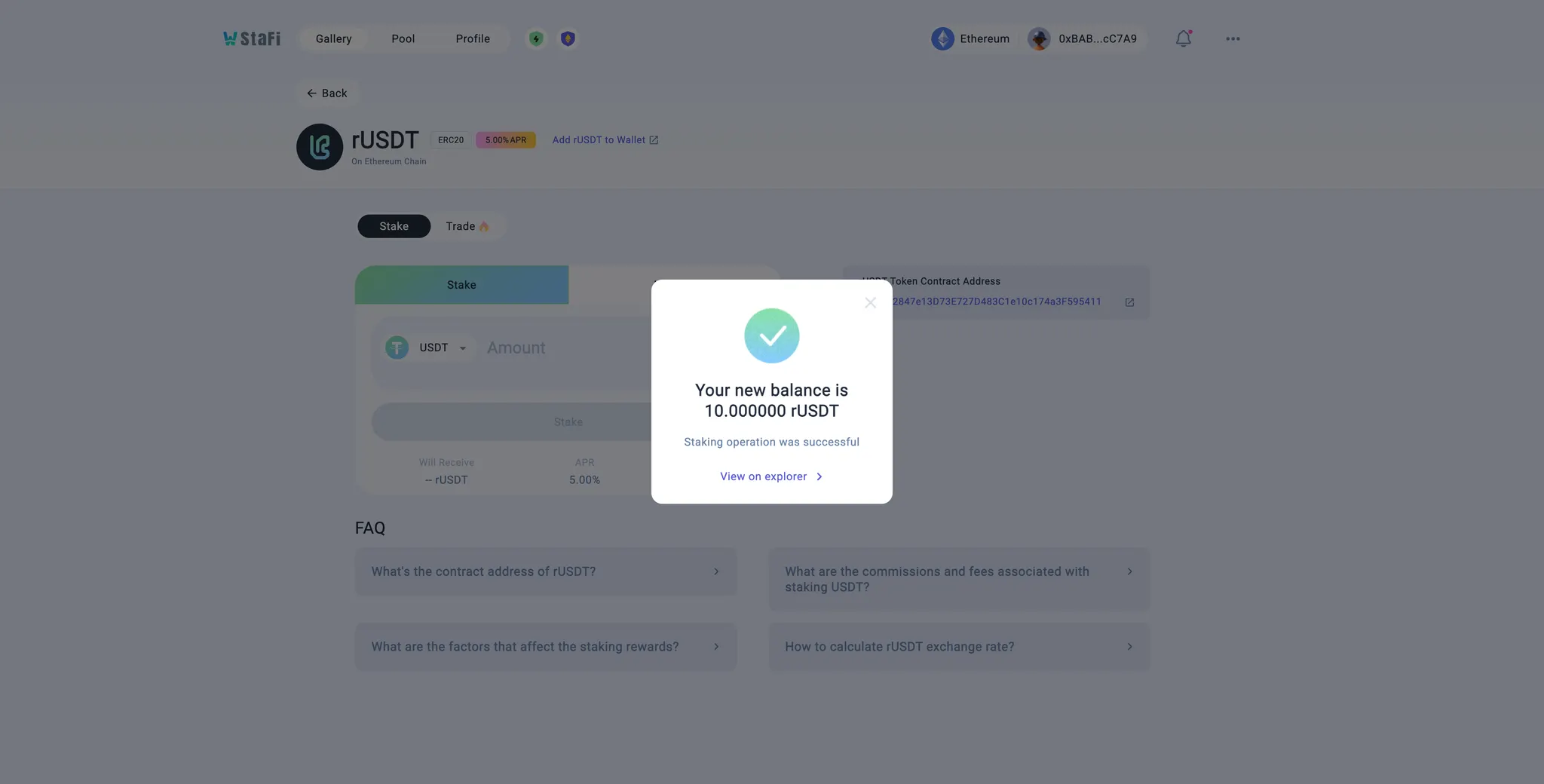The width and height of the screenshot is (1544, 784).
Task: Click the Amount input field
Action: pyautogui.click(x=565, y=348)
